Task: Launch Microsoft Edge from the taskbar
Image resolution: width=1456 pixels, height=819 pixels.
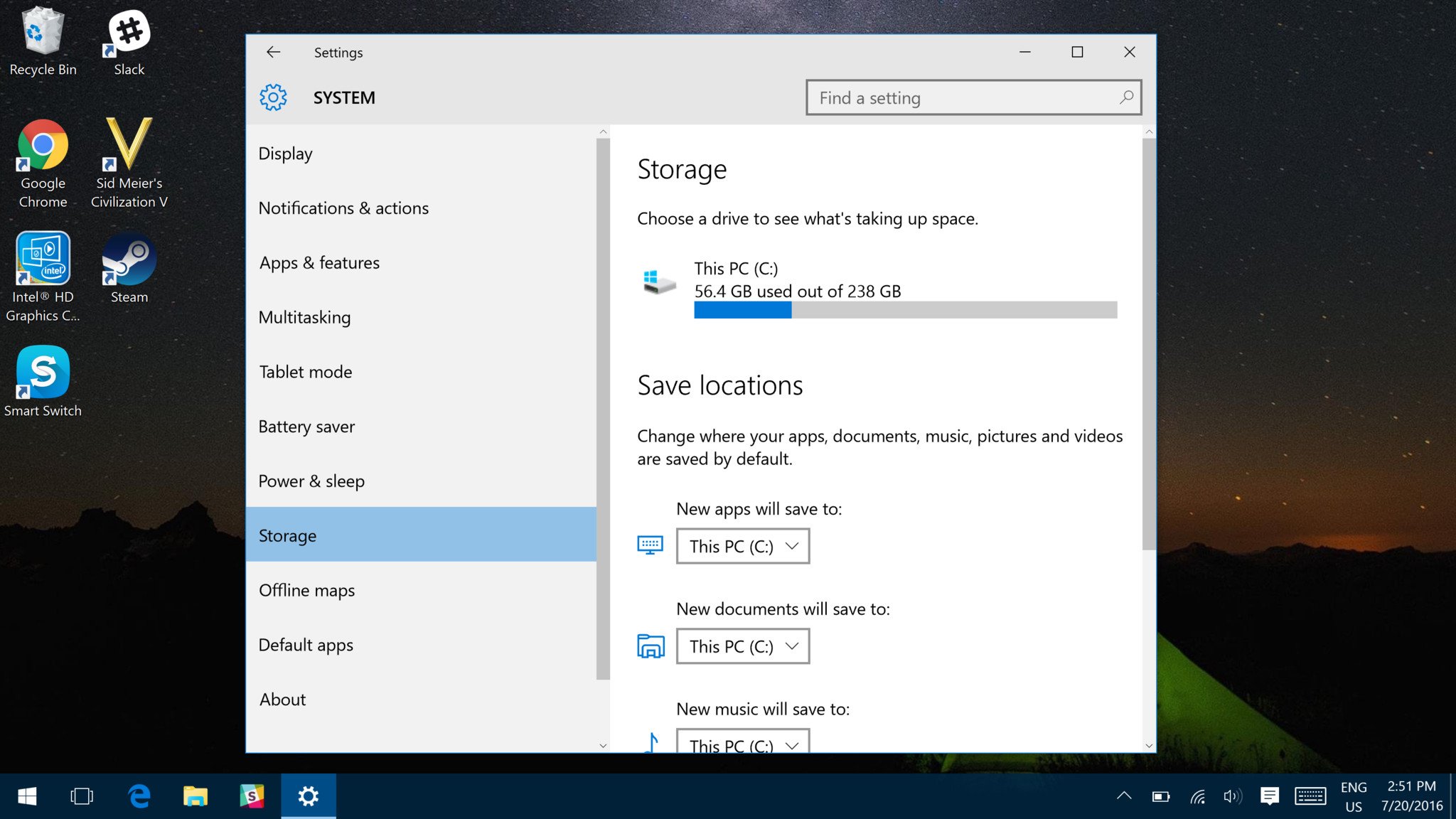Action: [x=139, y=796]
